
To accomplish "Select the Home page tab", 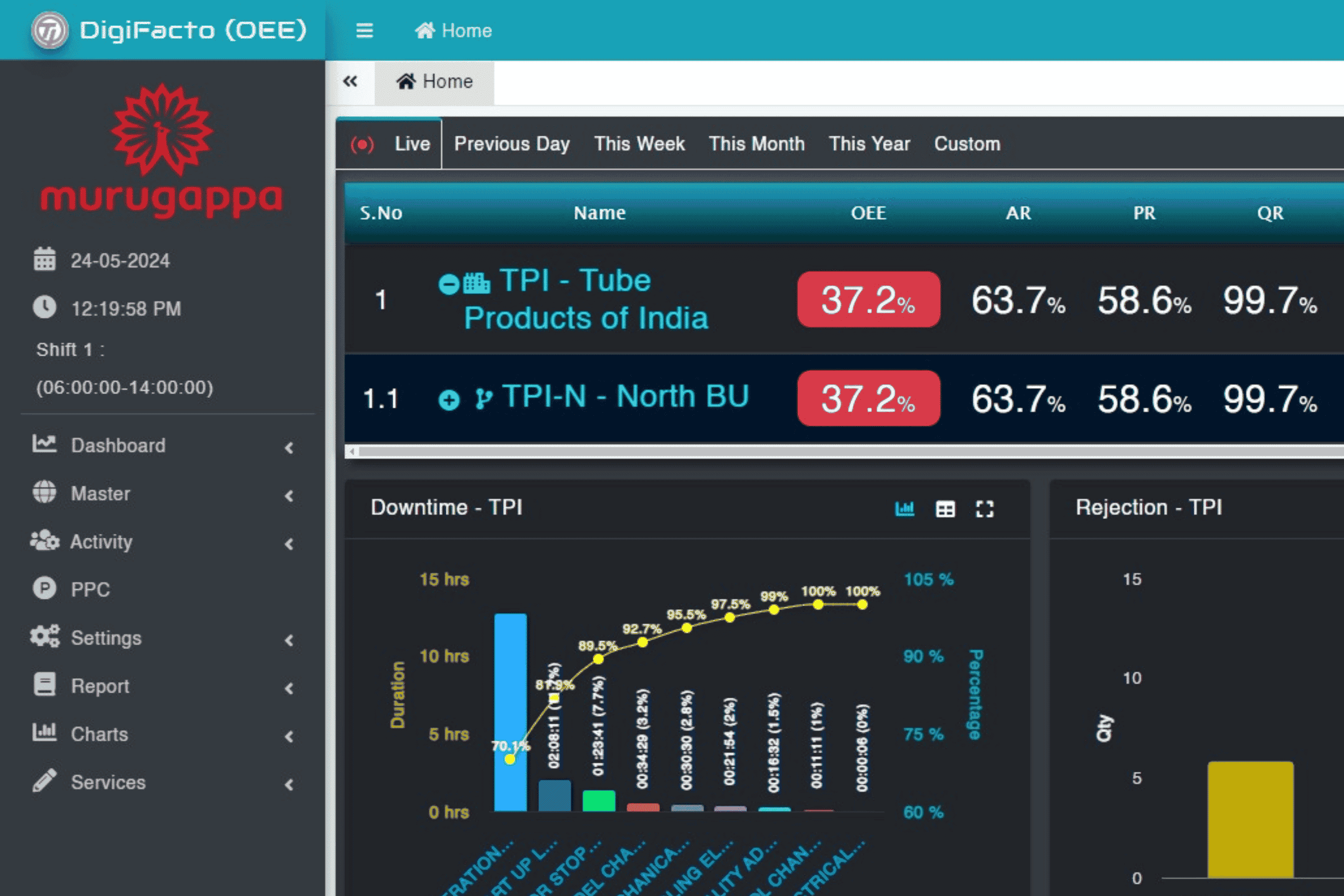I will coord(434,82).
